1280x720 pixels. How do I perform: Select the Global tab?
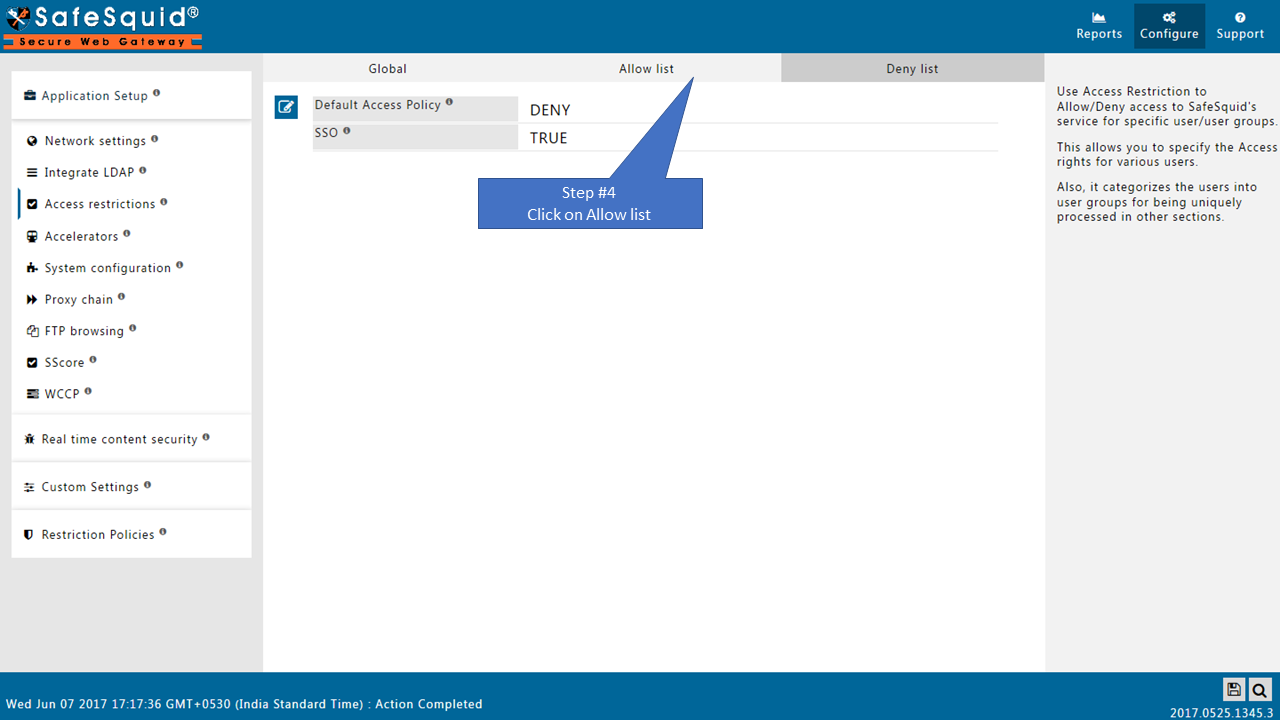[x=387, y=69]
